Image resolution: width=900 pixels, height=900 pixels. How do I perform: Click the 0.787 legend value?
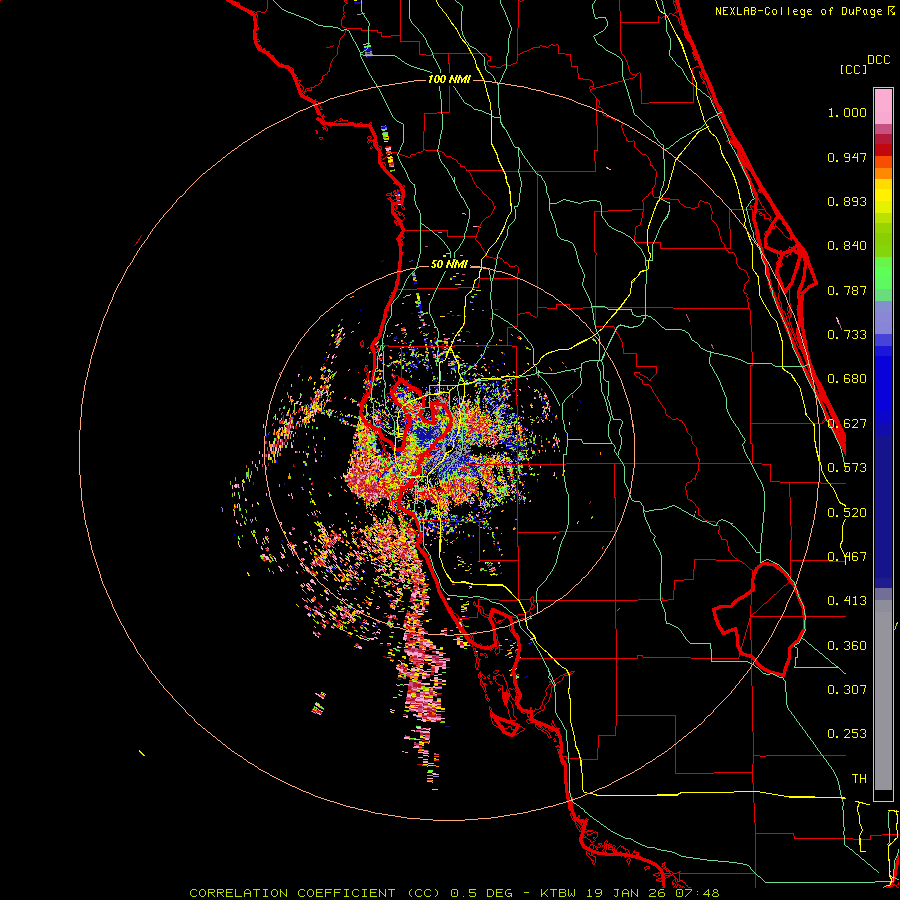pyautogui.click(x=846, y=290)
